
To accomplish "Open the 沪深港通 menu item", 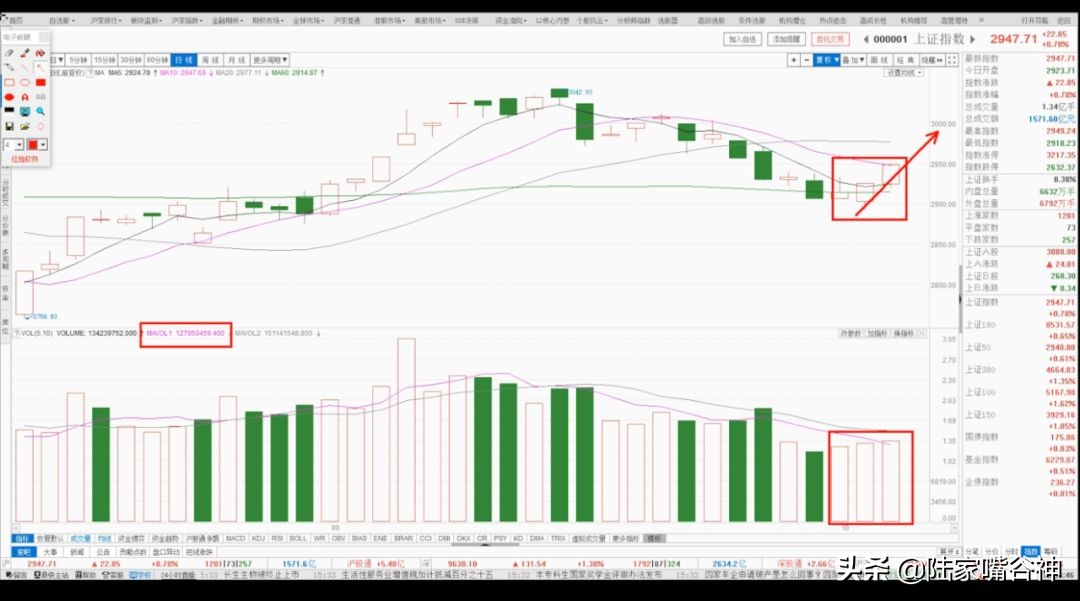I will [347, 20].
